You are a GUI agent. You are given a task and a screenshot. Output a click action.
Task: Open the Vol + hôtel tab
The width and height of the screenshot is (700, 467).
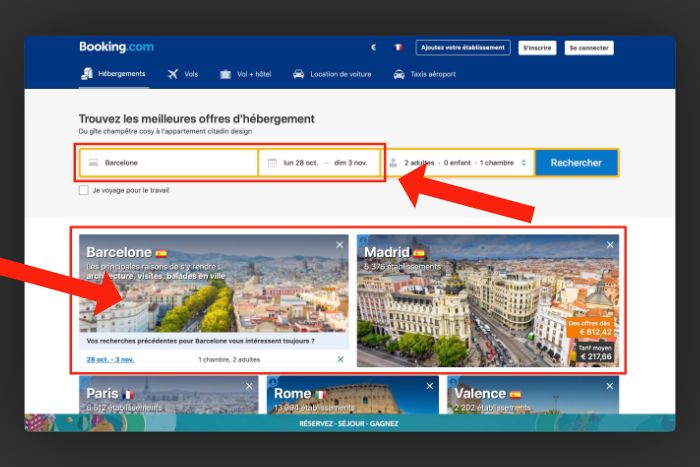coord(247,74)
